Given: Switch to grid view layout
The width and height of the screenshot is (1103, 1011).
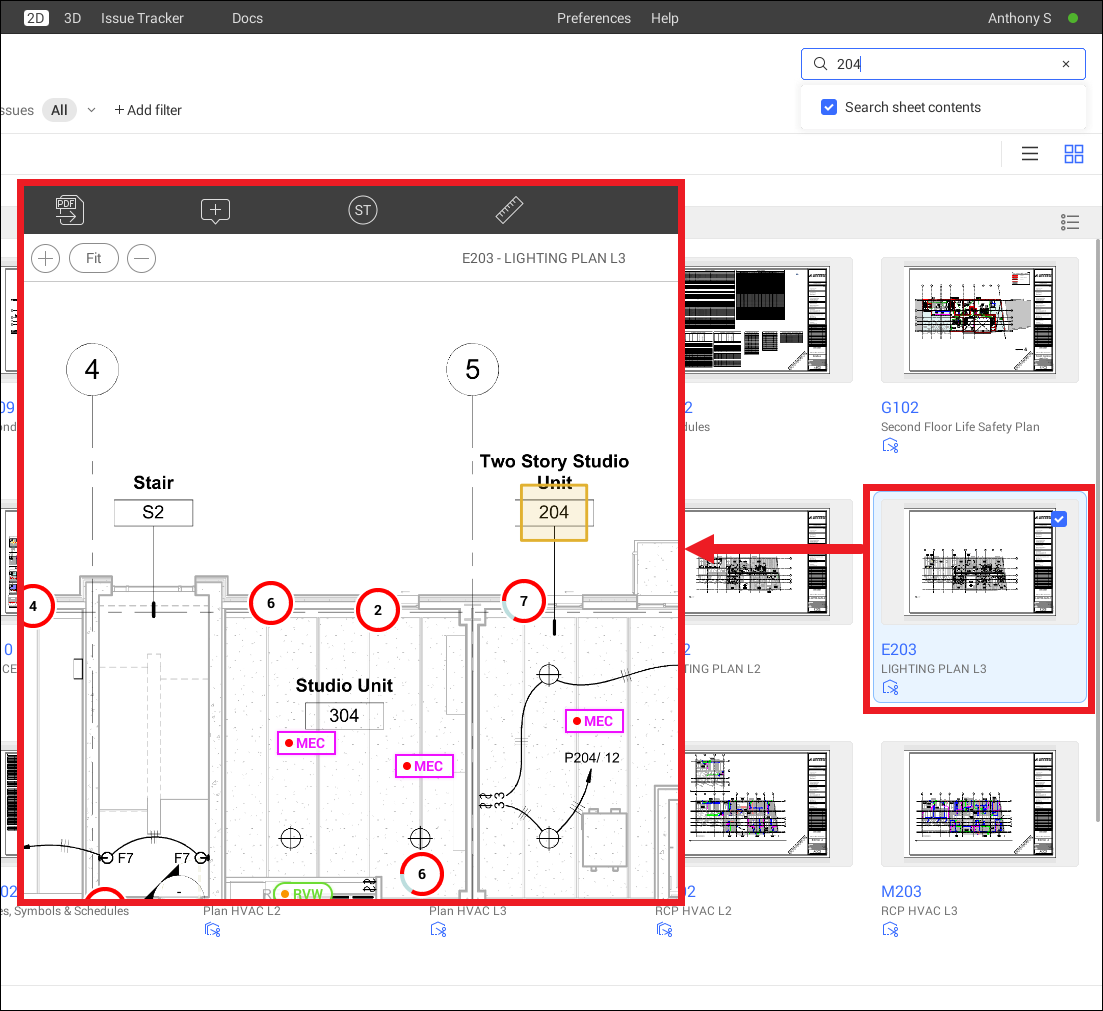Looking at the screenshot, I should pos(1074,154).
